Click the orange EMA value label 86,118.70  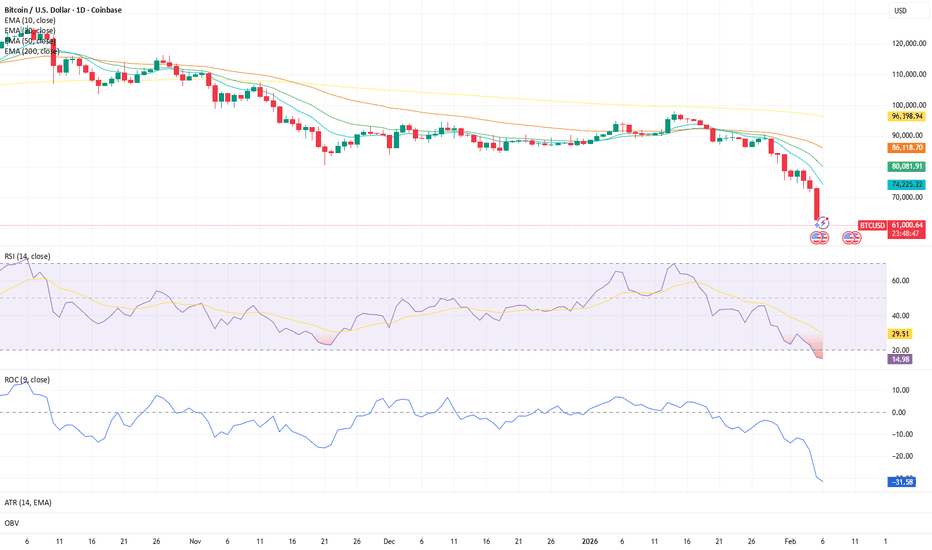907,147
